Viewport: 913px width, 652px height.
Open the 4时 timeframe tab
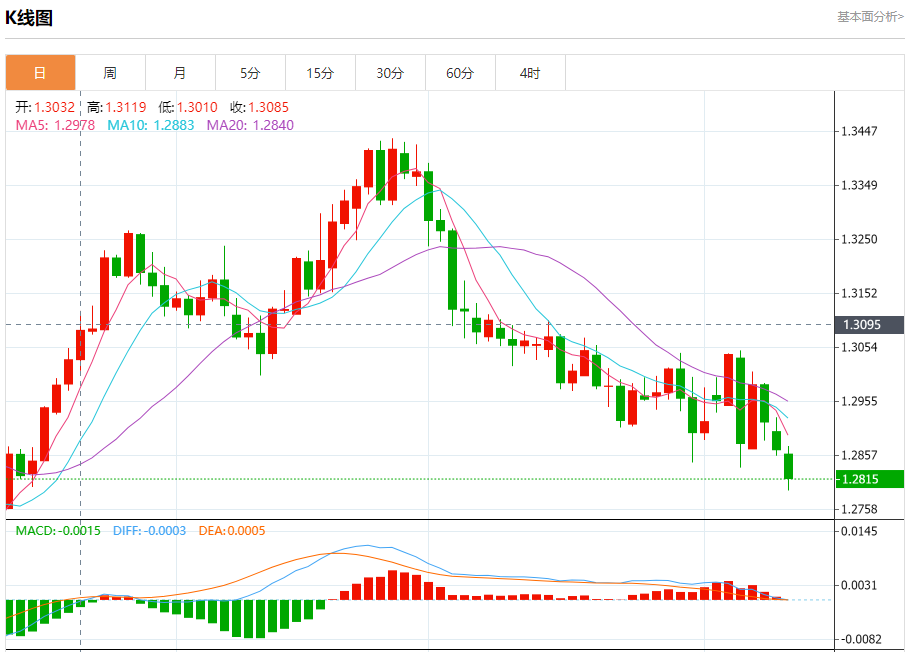pos(530,73)
